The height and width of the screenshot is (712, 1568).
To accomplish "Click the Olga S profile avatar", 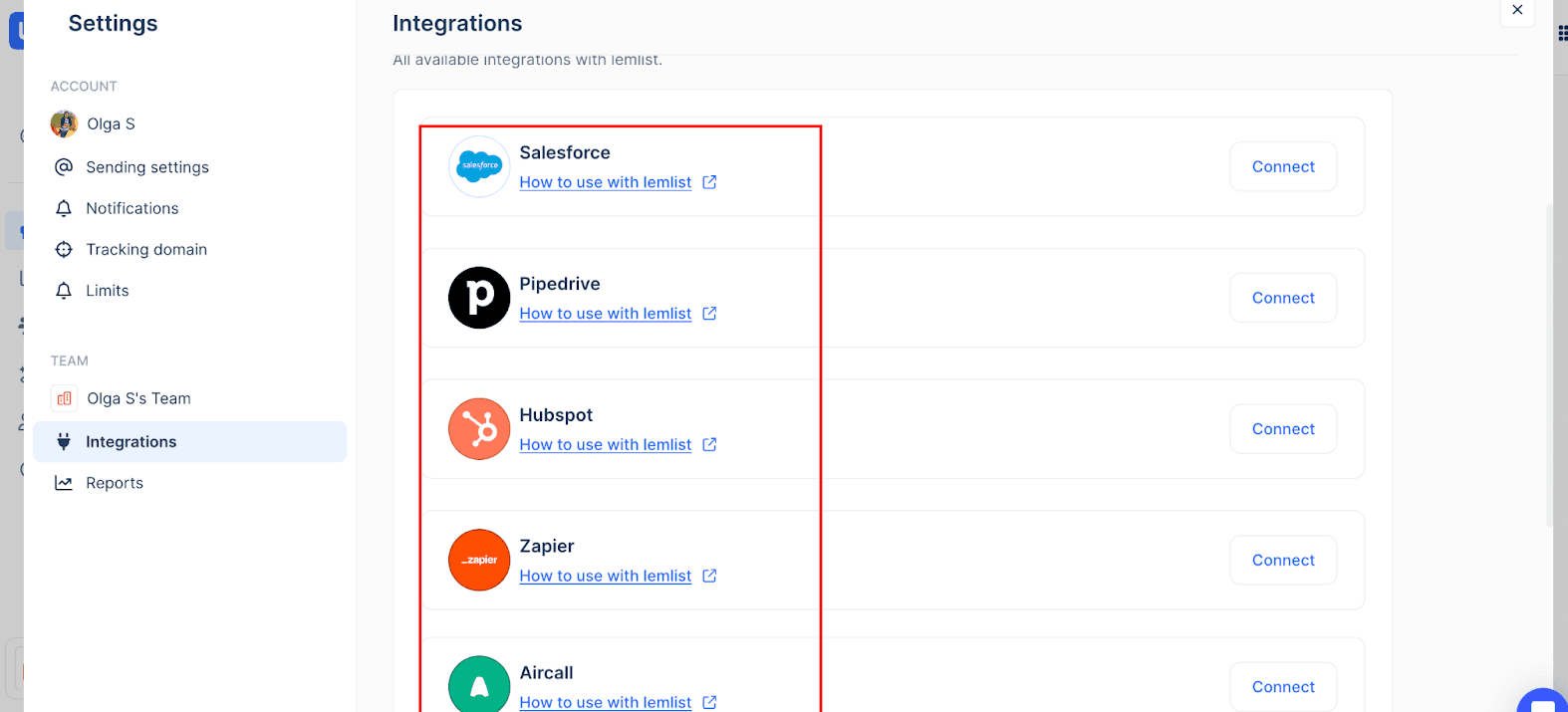I will pyautogui.click(x=64, y=123).
